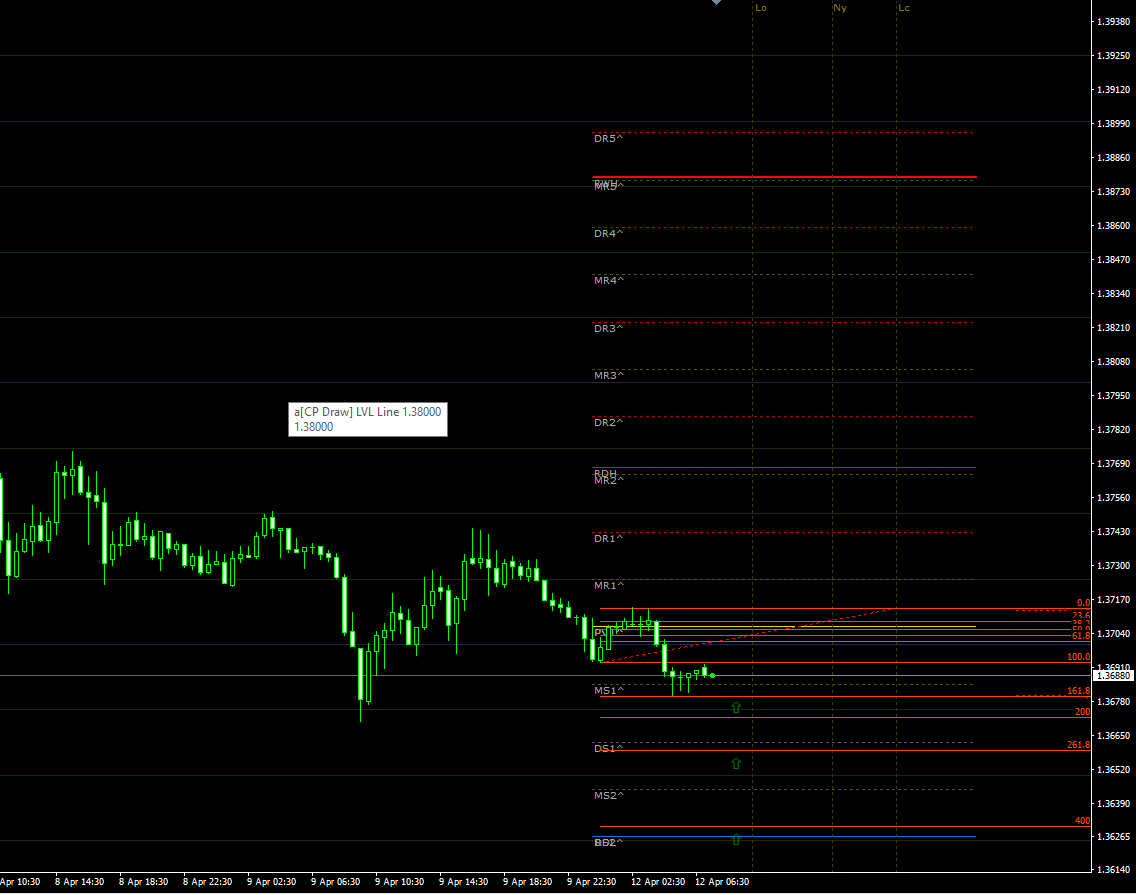Viewport: 1136px width, 895px height.
Task: Click the Ny session marker label
Action: click(x=840, y=8)
